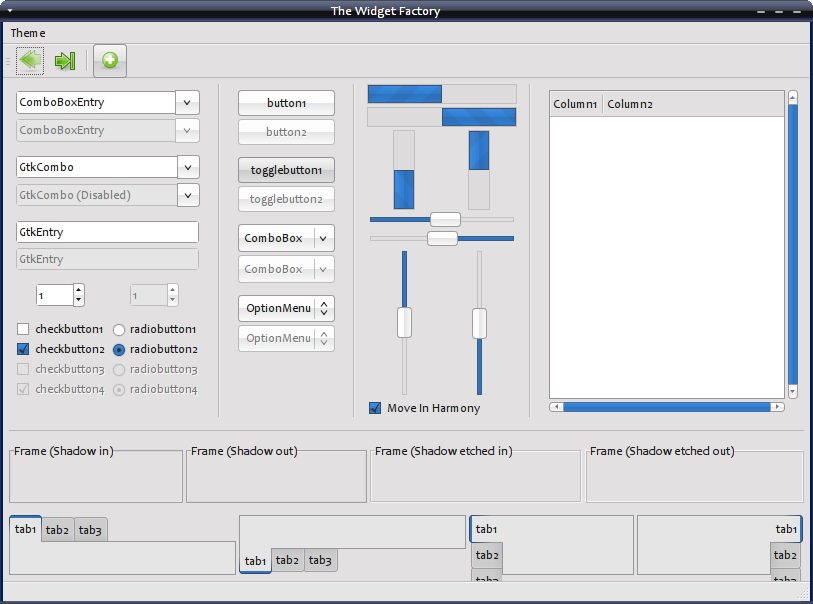Click up arrow of disabled spin button

[x=173, y=290]
